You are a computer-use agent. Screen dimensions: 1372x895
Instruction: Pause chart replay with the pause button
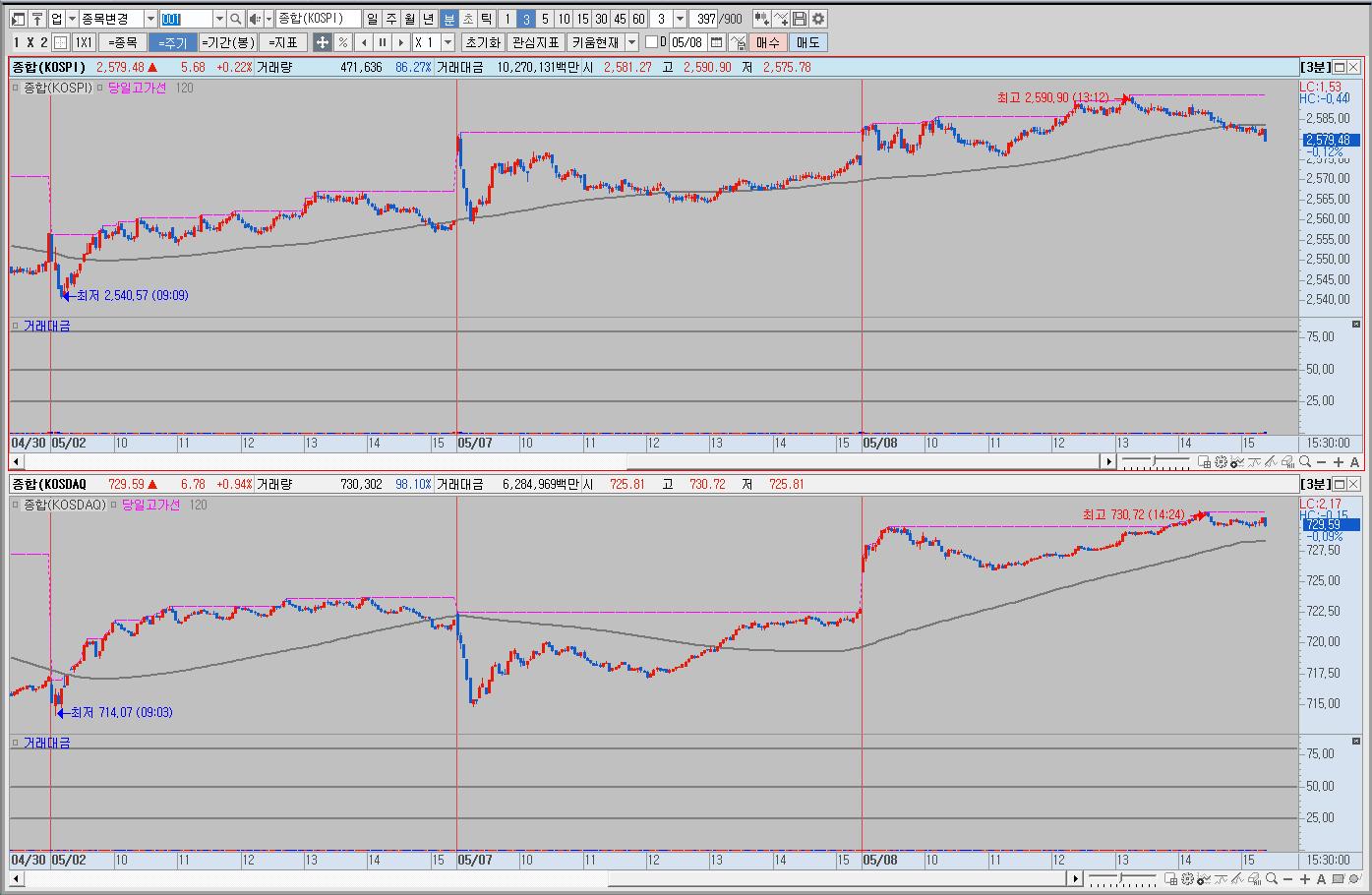click(382, 42)
